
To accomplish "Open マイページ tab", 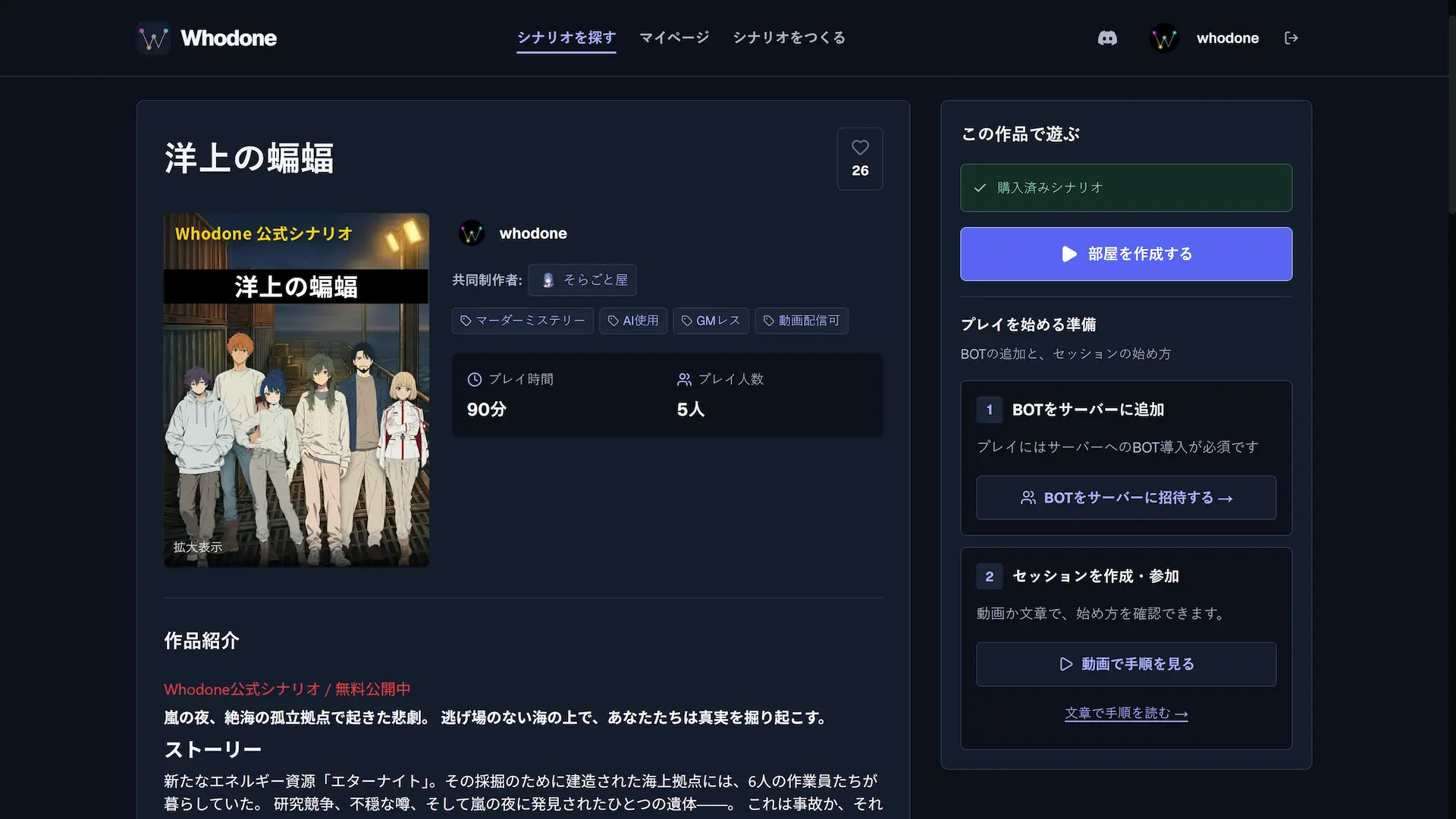I will (x=674, y=38).
